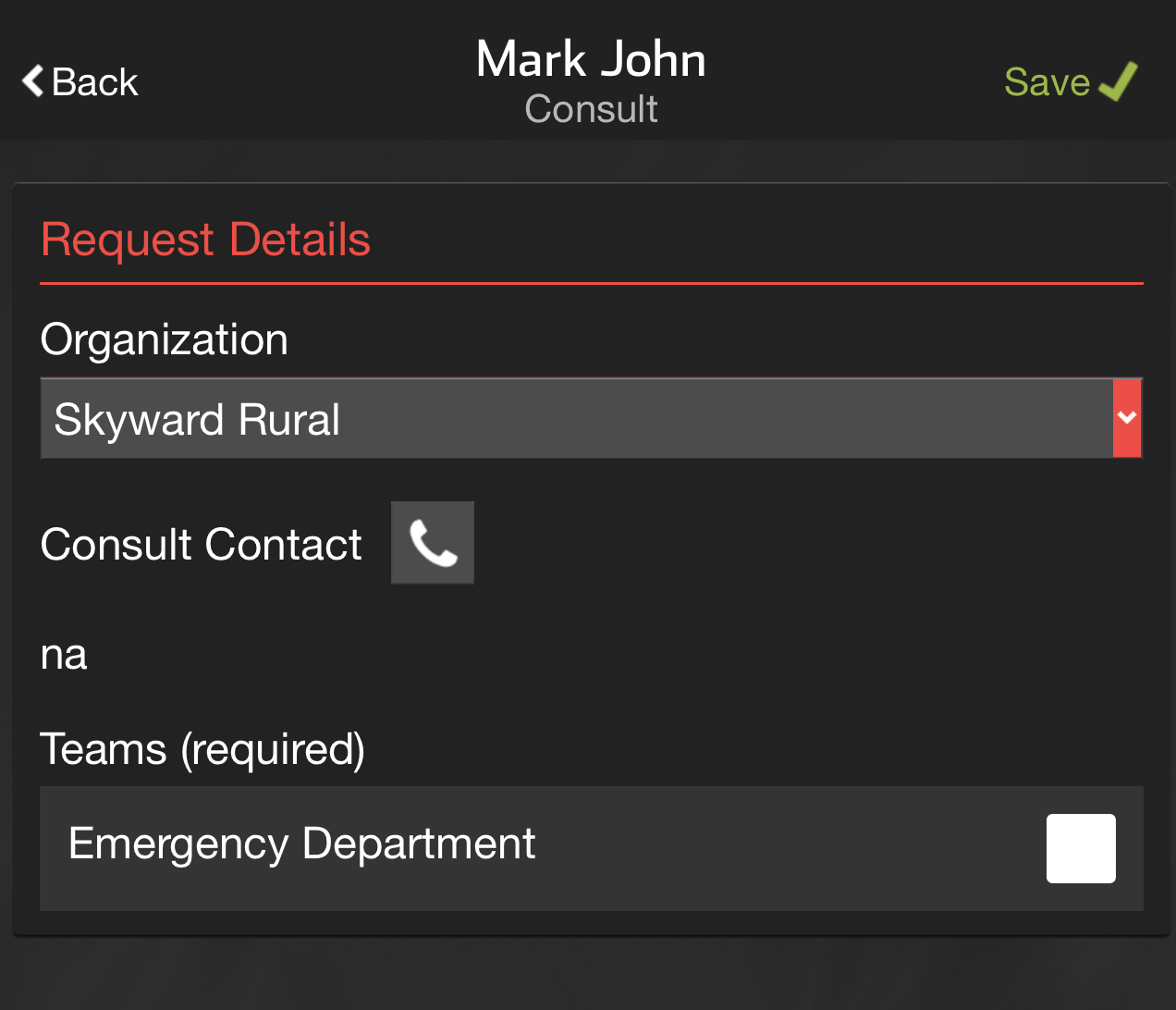Click the na contact text

(64, 656)
